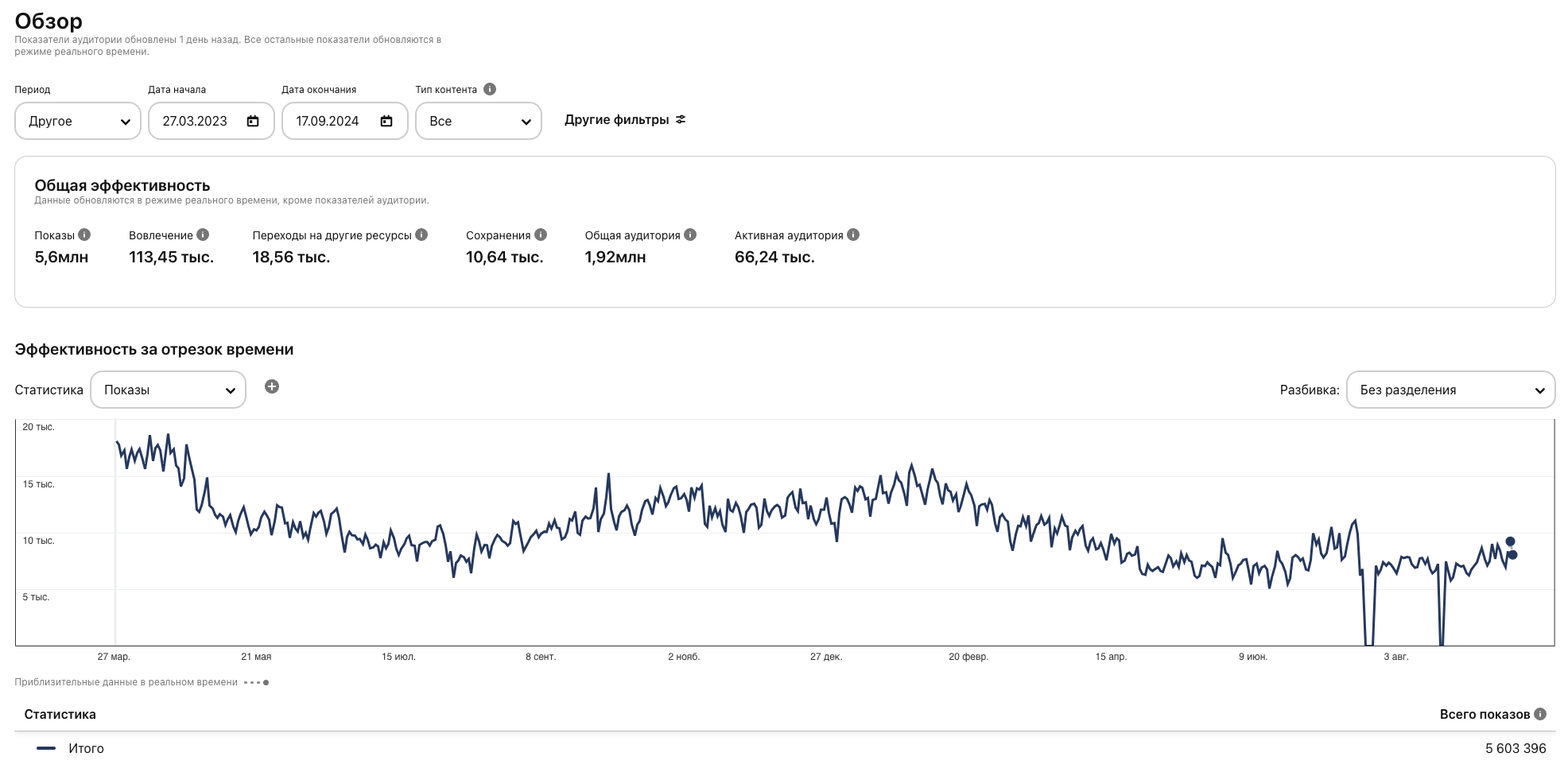Viewport: 1568px width, 776px height.
Task: Open the Период dropdown showing Другое
Action: click(78, 121)
